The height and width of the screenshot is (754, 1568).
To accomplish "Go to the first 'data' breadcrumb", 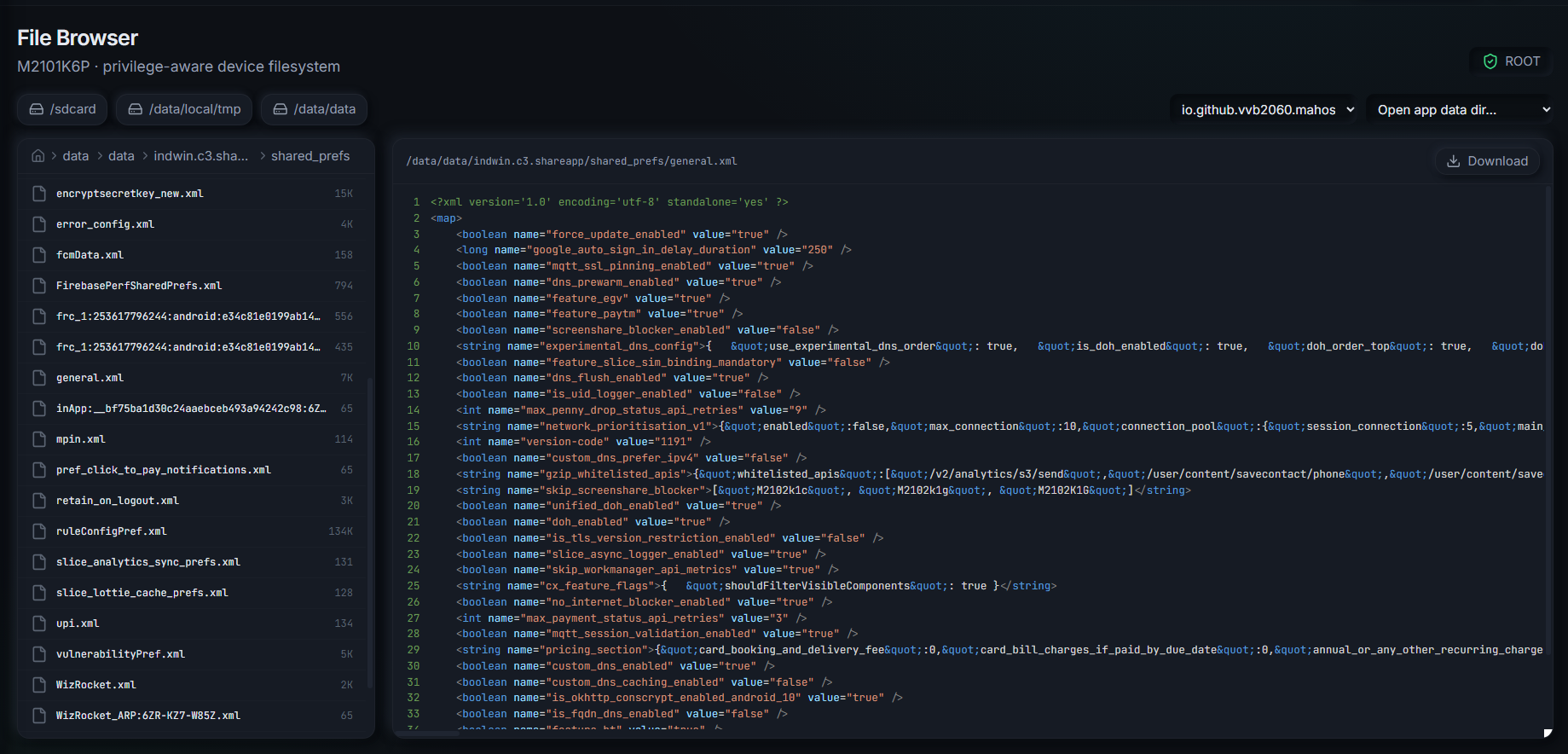I will pos(76,156).
